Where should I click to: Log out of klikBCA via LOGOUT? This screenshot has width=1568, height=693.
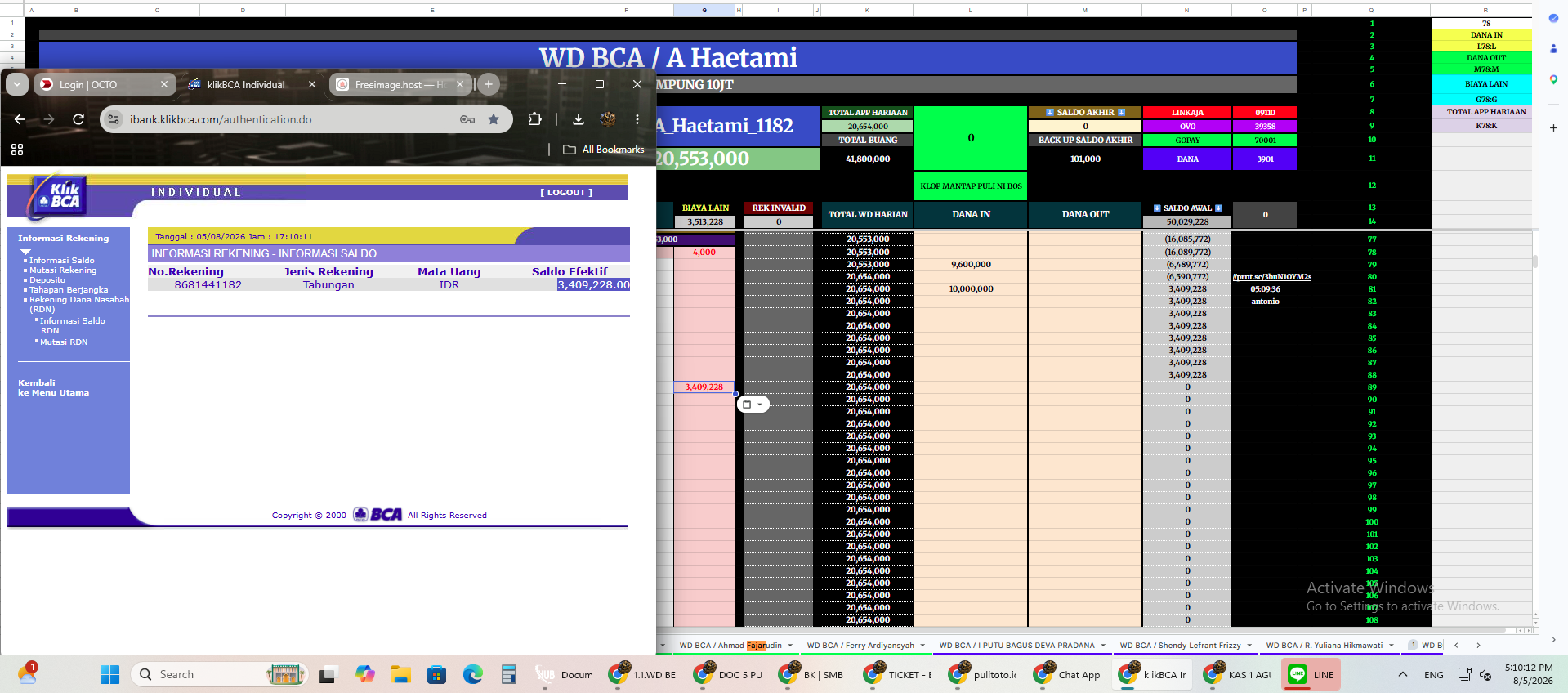click(566, 193)
